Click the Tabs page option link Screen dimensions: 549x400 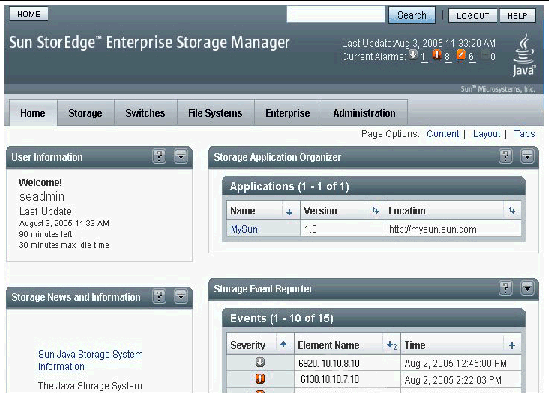coord(524,134)
